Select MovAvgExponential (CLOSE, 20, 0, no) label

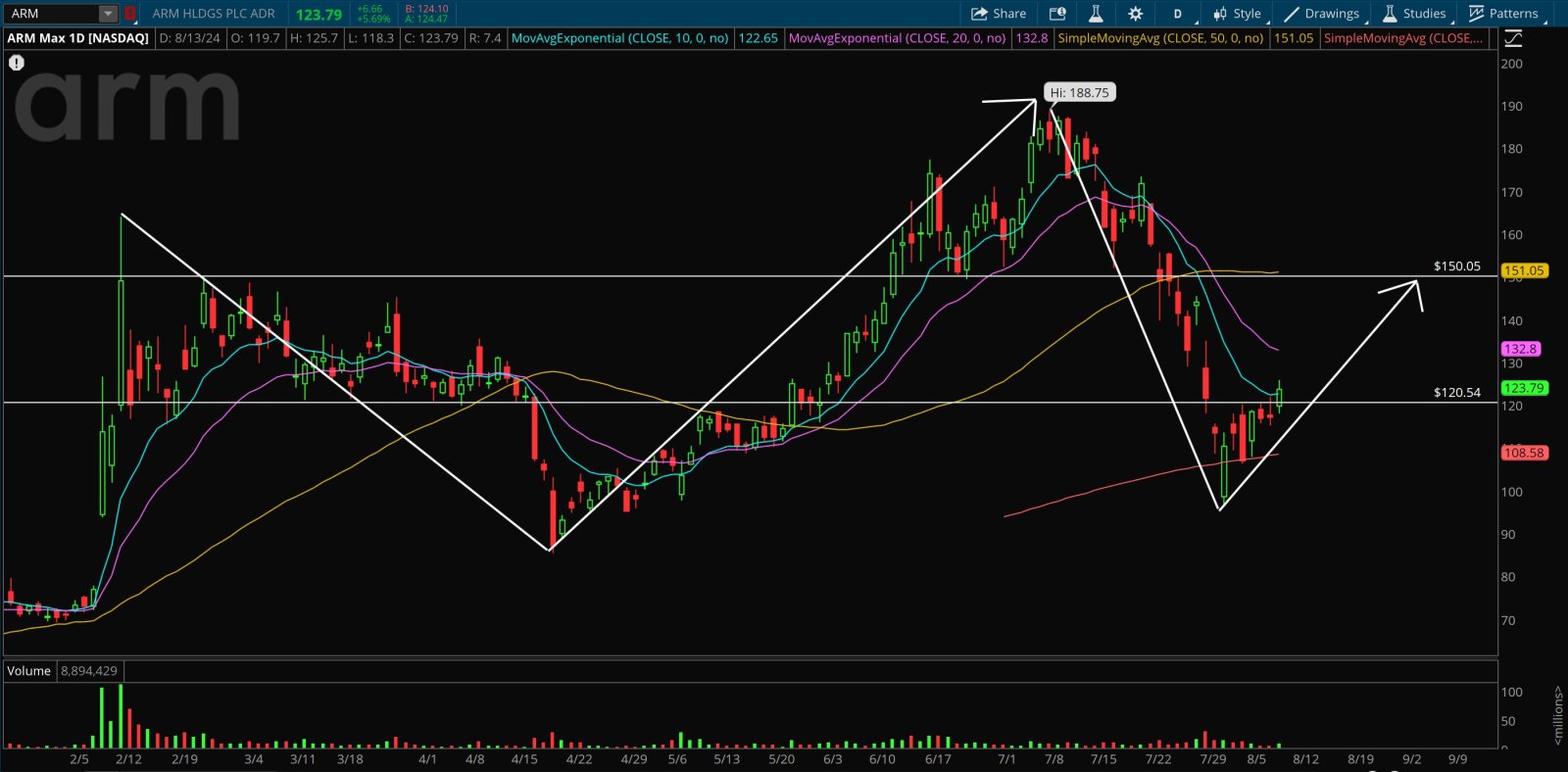[898, 38]
